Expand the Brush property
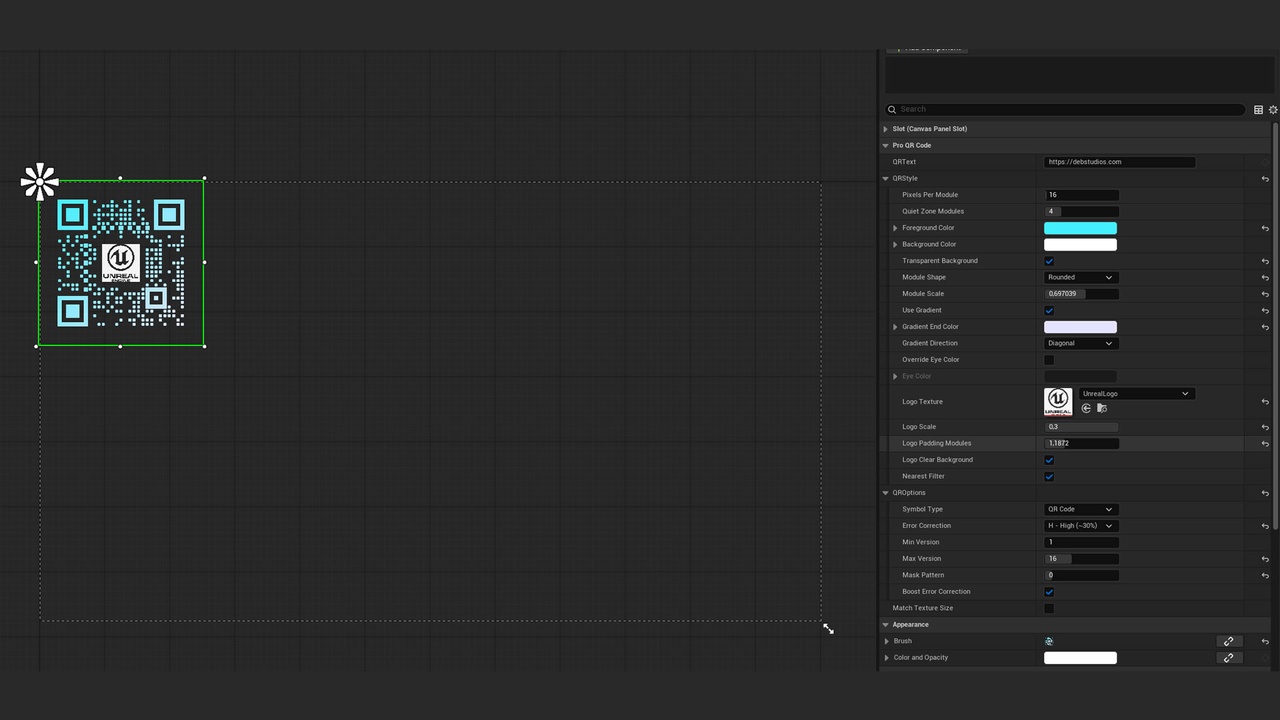The height and width of the screenshot is (720, 1280). coord(887,641)
